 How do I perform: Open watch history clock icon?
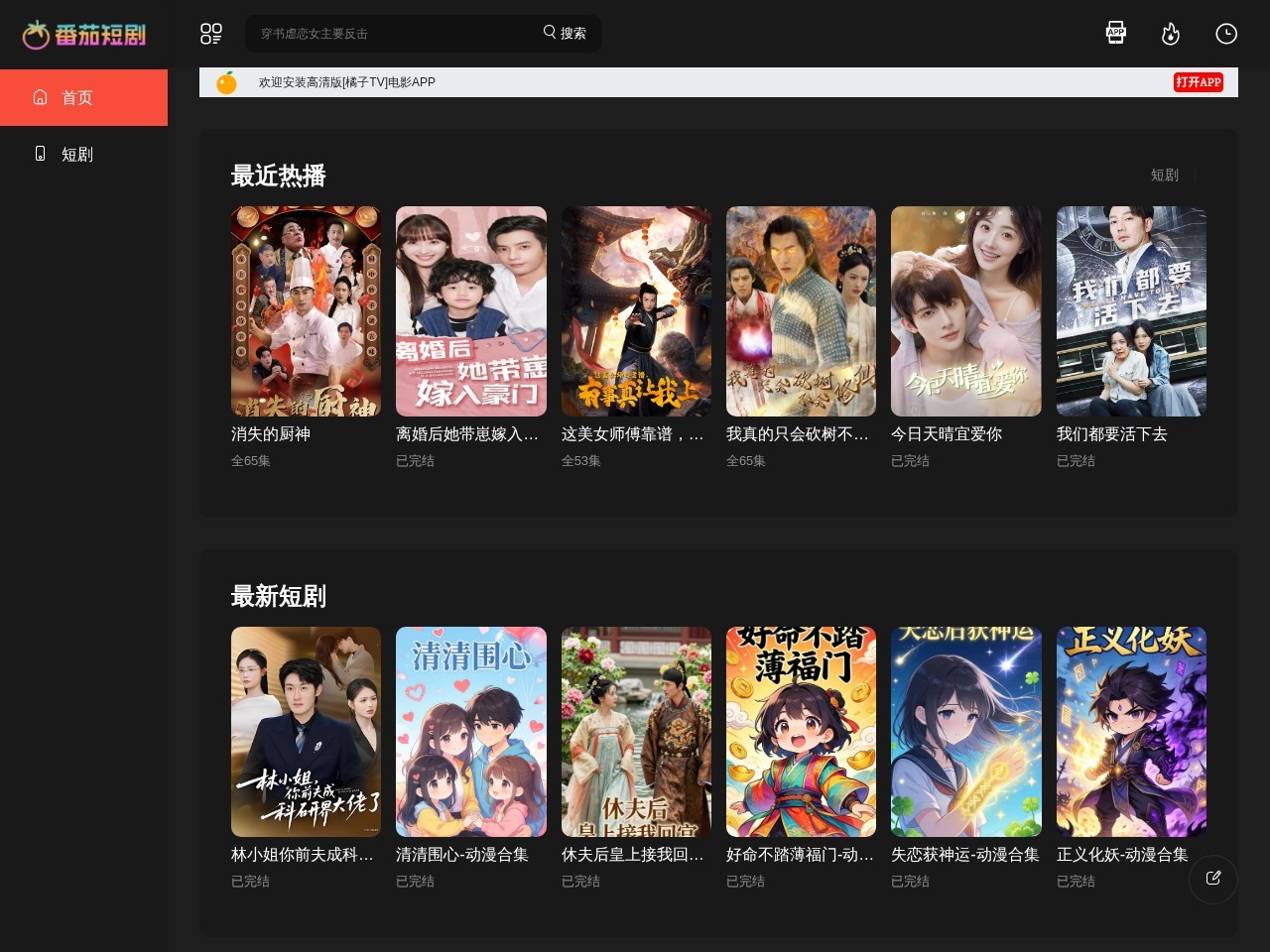[1226, 34]
